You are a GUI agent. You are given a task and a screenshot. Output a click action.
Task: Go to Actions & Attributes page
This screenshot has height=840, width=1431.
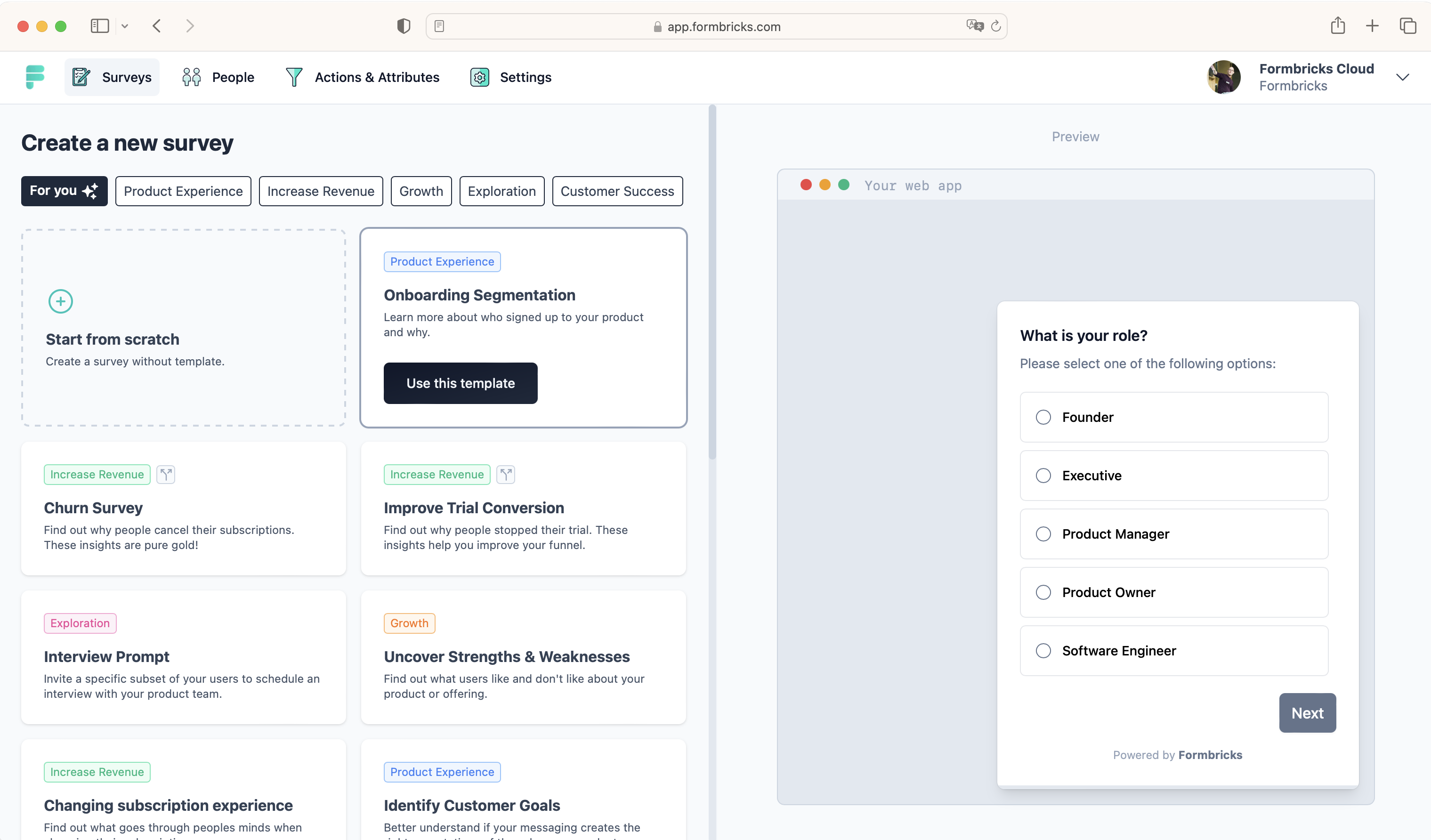click(362, 77)
